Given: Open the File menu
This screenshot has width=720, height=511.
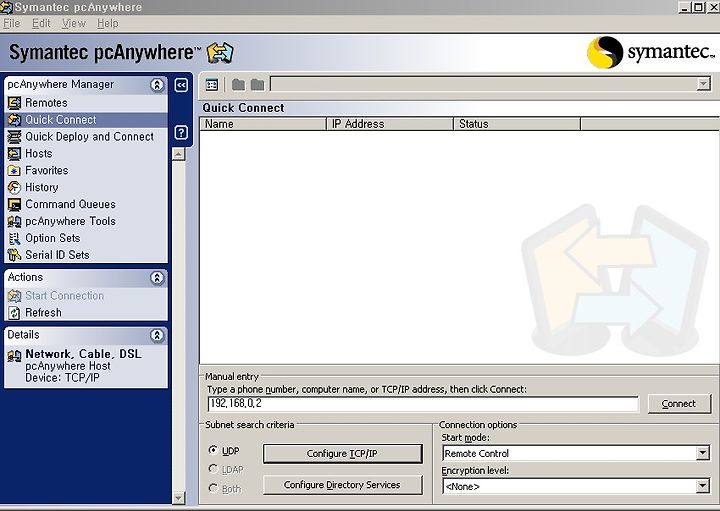Looking at the screenshot, I should [x=12, y=23].
